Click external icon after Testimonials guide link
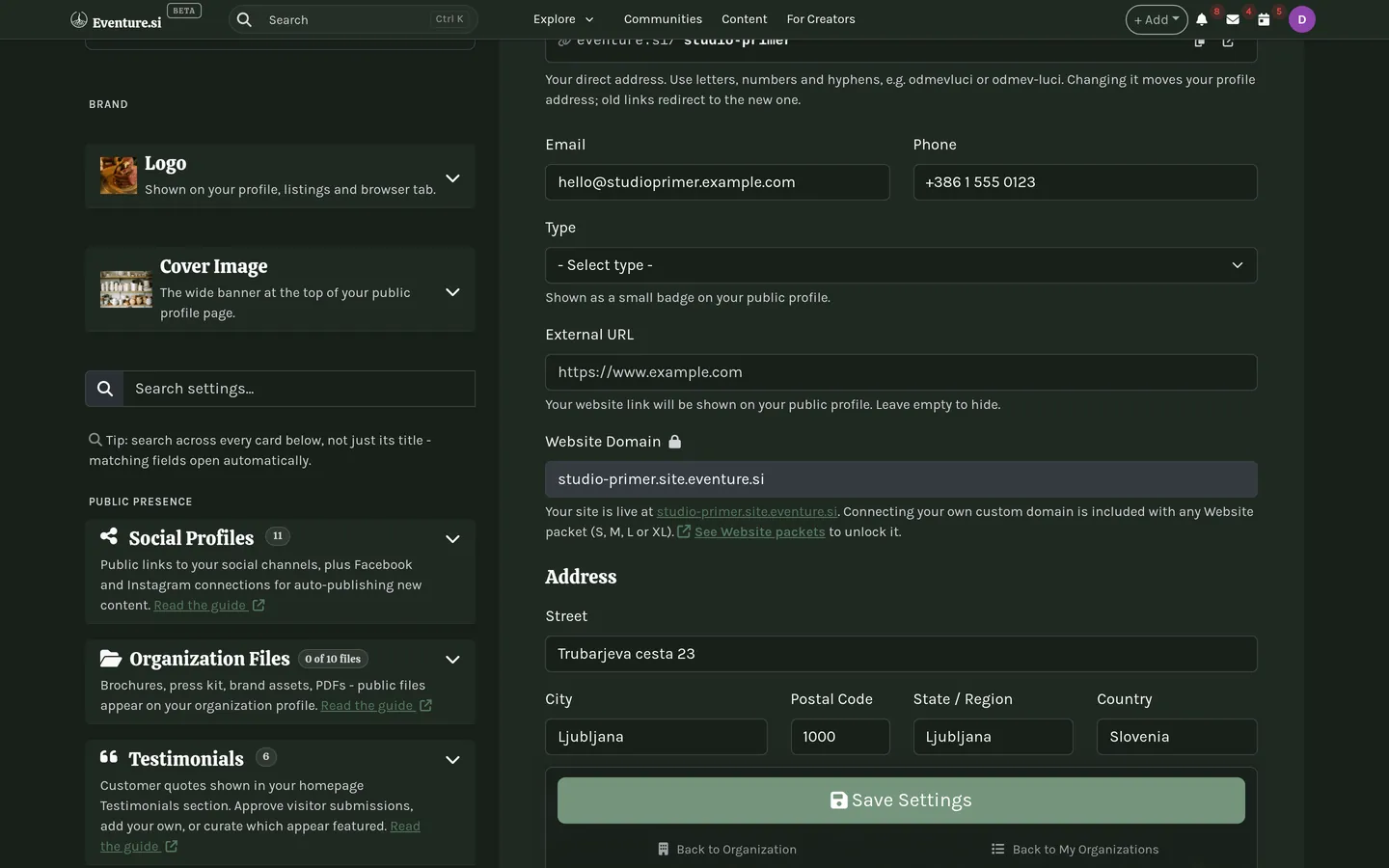1389x868 pixels. coord(172,846)
